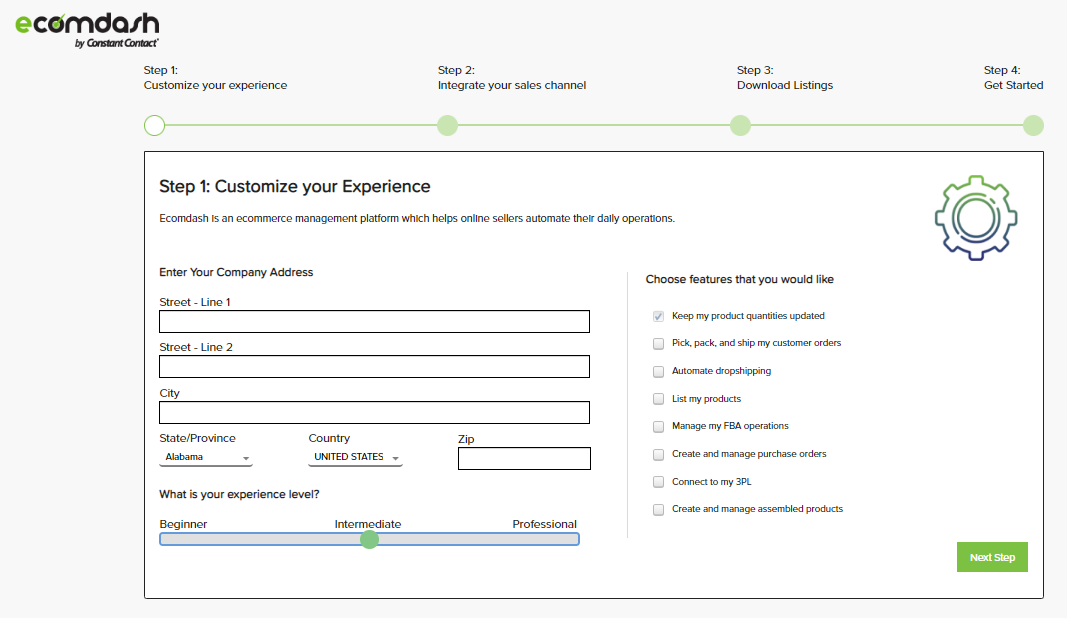Click the Next Step button
The height and width of the screenshot is (618, 1067).
coord(992,557)
